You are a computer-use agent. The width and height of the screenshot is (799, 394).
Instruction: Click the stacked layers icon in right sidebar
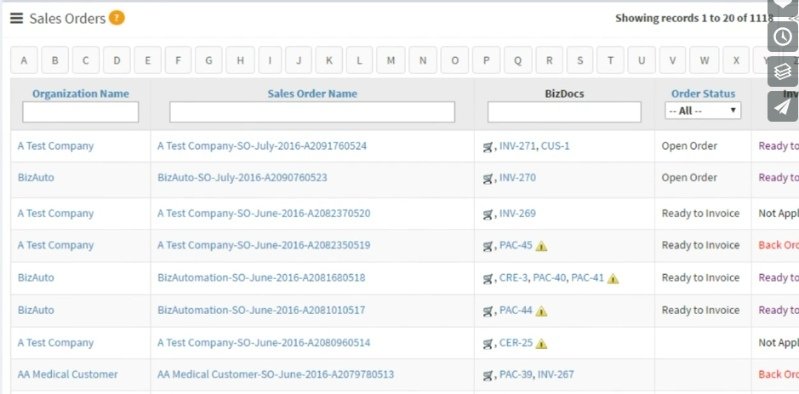click(783, 71)
